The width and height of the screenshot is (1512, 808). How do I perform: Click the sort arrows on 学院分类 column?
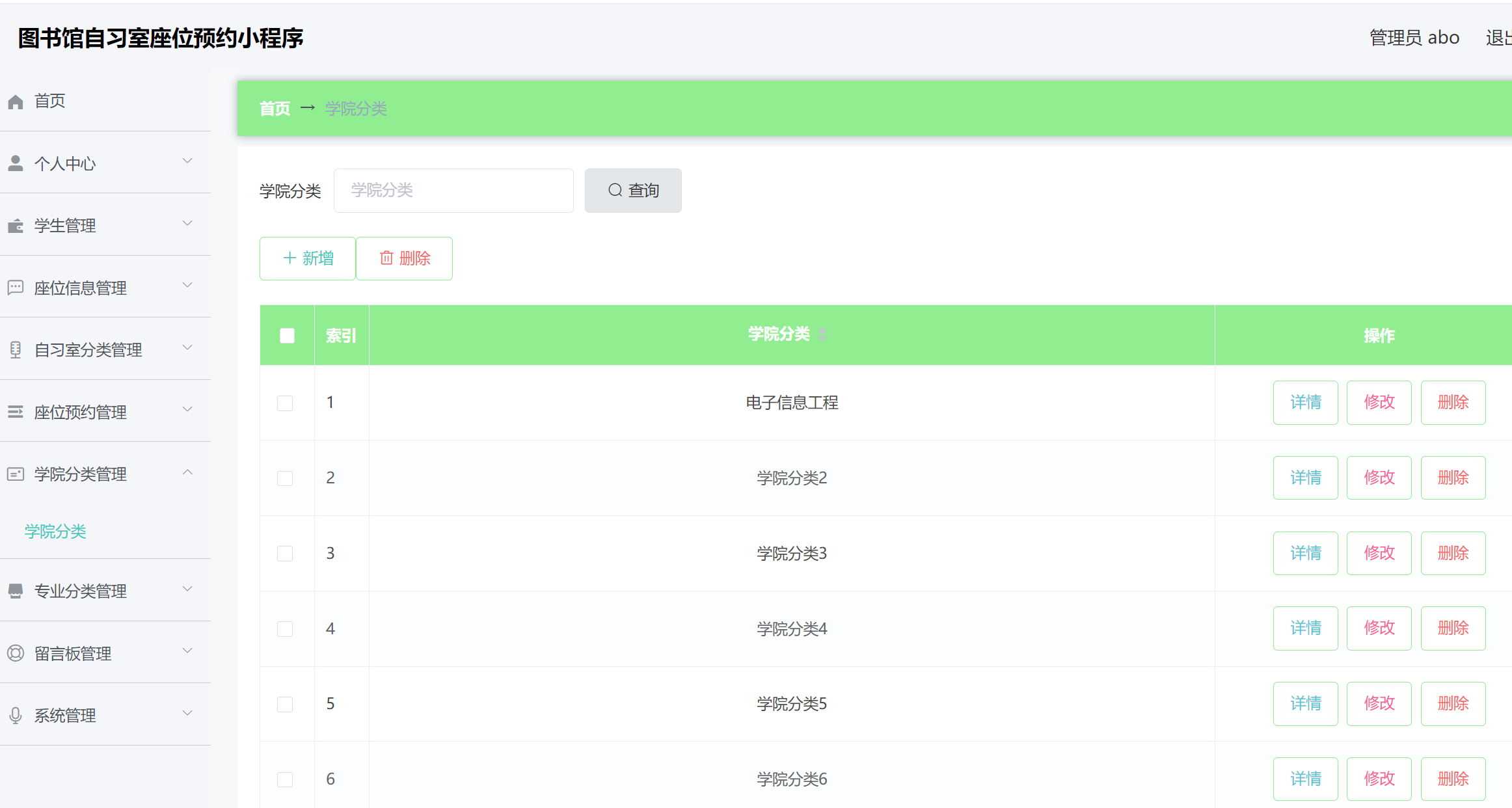pyautogui.click(x=822, y=334)
